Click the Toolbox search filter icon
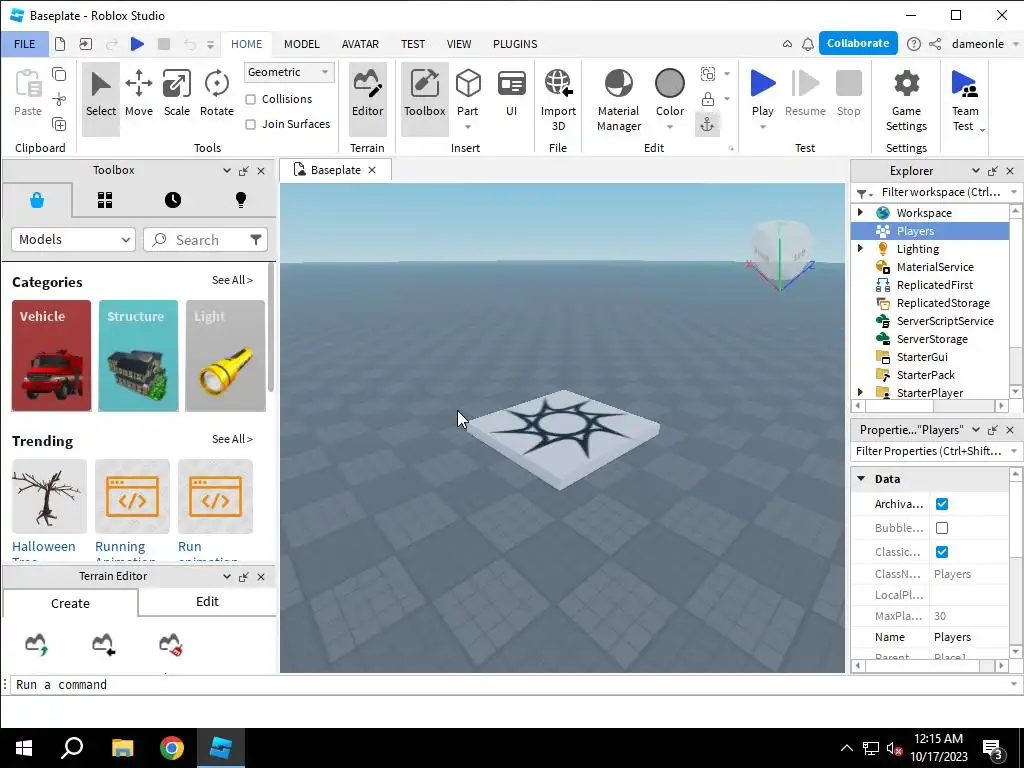Viewport: 1024px width, 768px height. pyautogui.click(x=256, y=240)
